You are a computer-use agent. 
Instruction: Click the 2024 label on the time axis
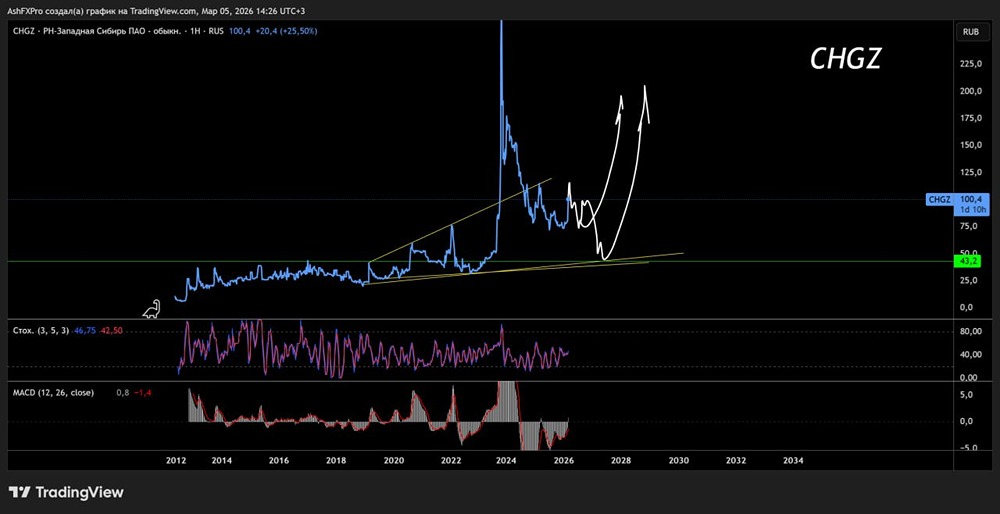pyautogui.click(x=506, y=460)
